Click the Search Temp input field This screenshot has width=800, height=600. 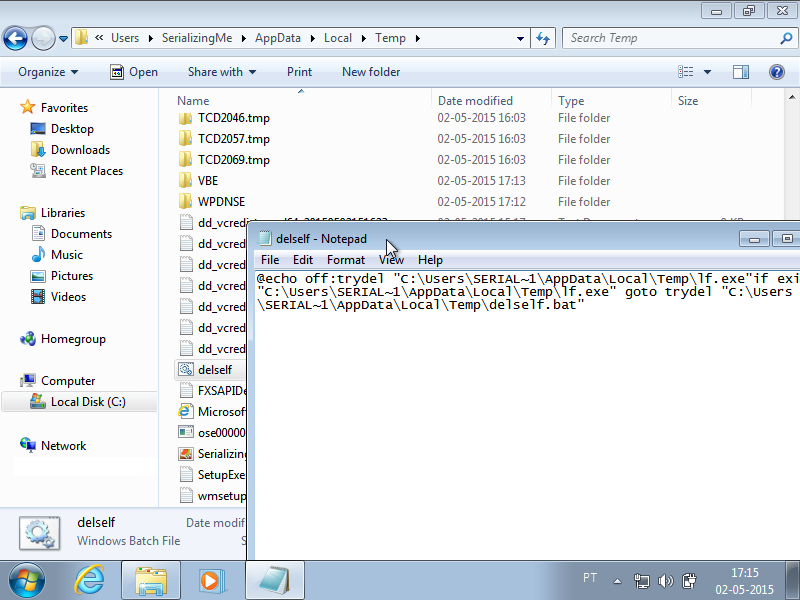(665, 38)
